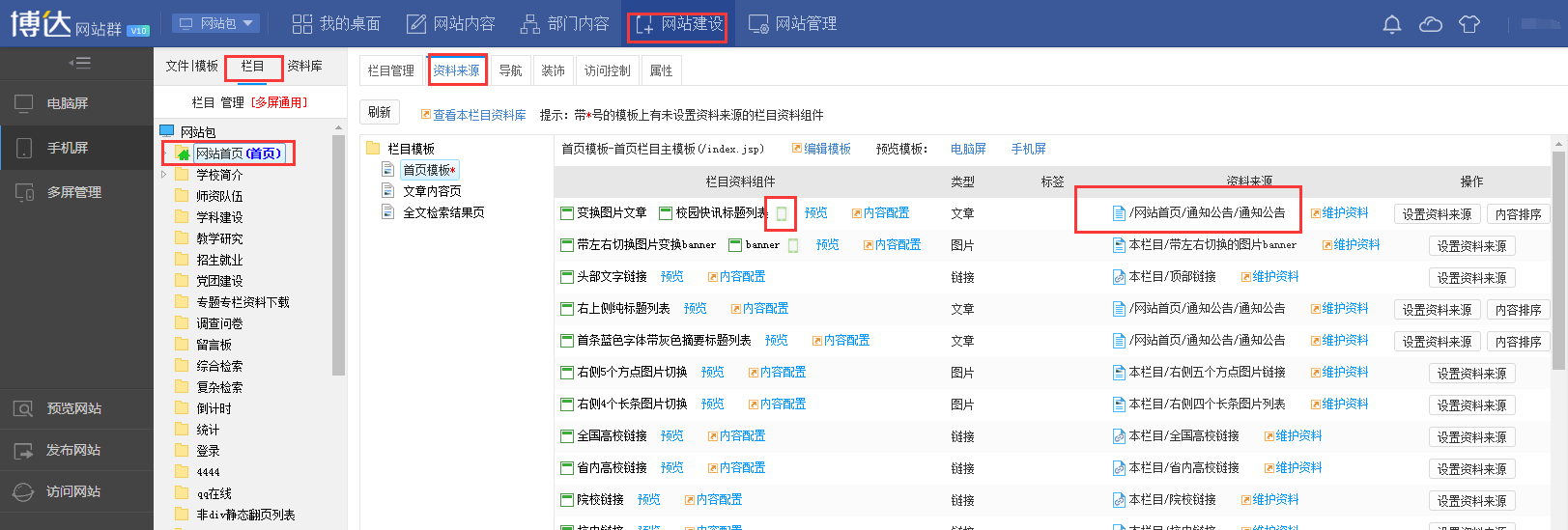Switch to 文件|模板 tab

point(191,66)
